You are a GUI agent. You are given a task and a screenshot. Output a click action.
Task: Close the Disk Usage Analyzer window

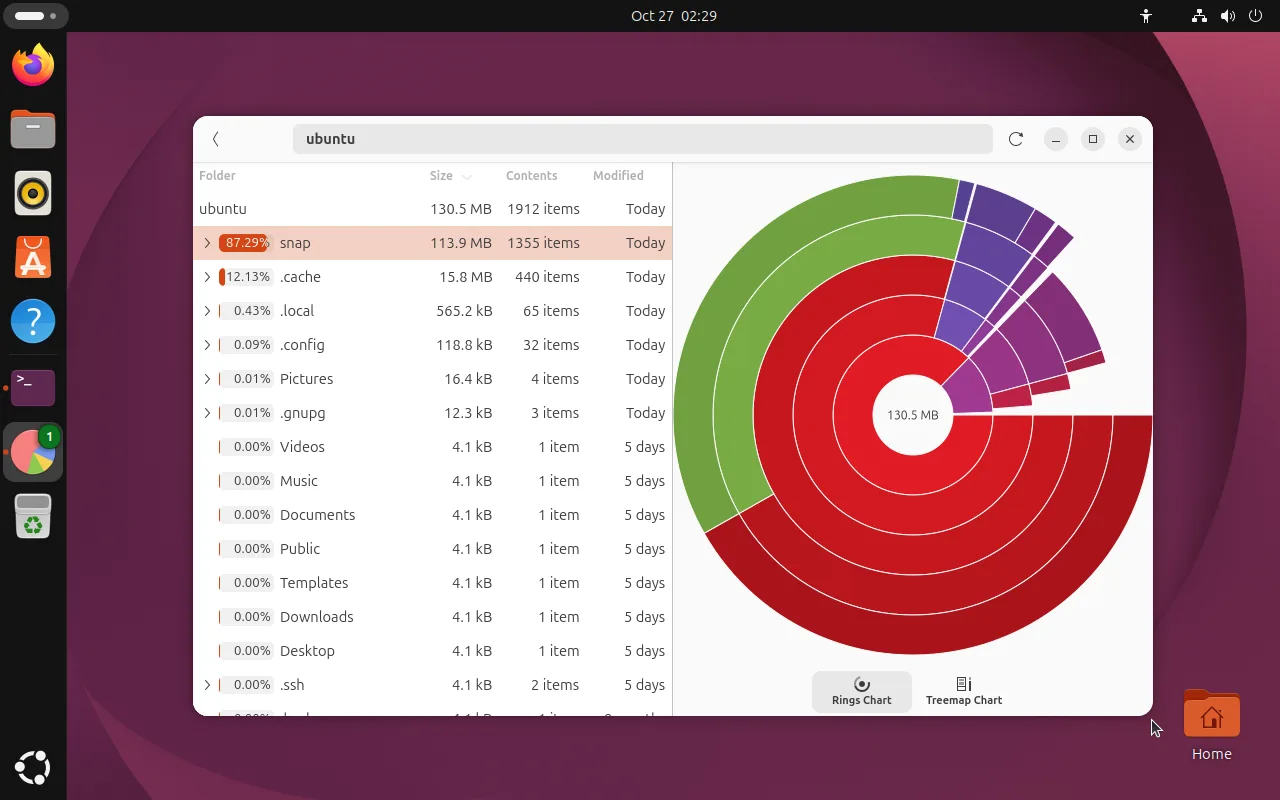(x=1130, y=139)
